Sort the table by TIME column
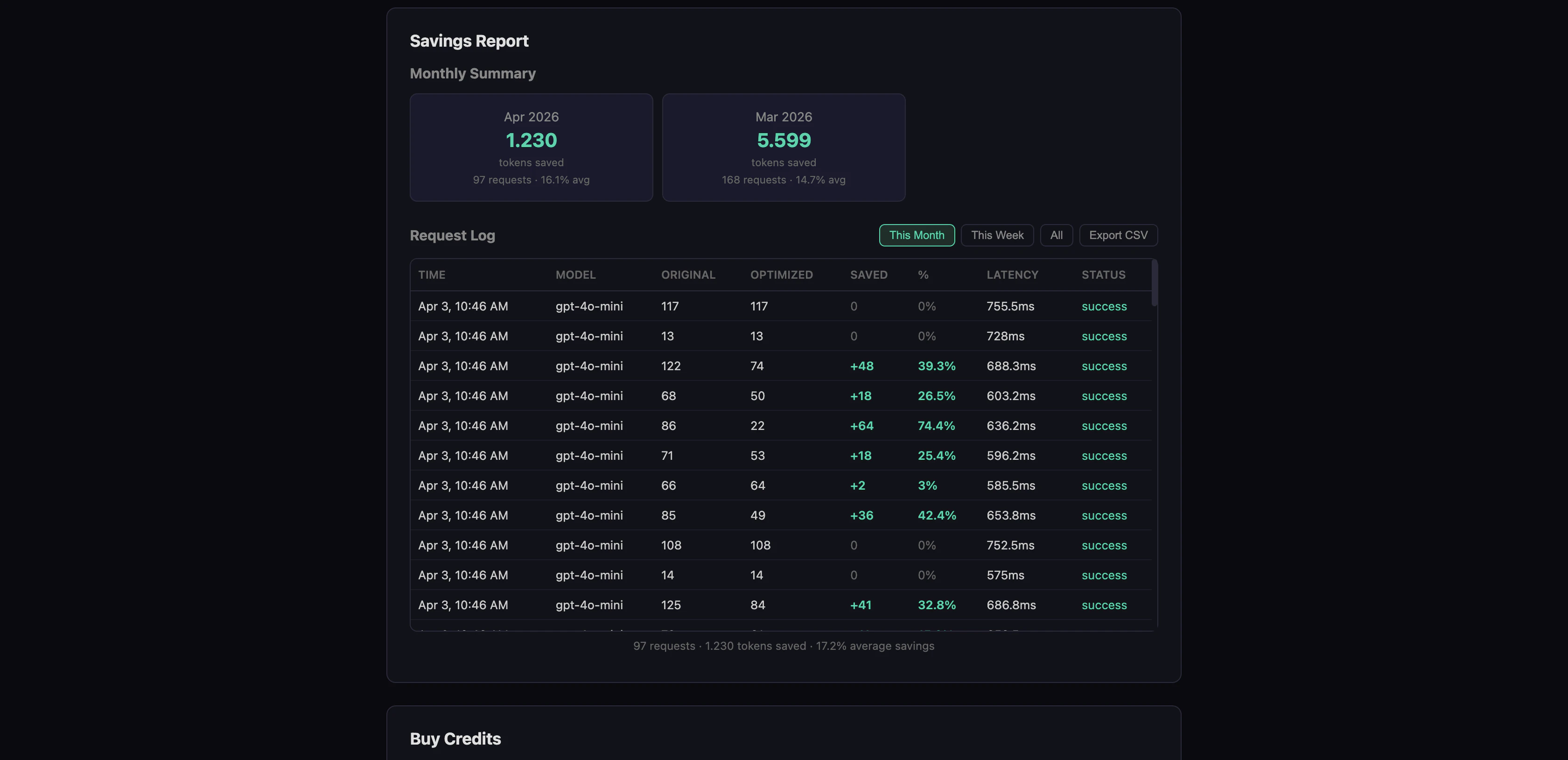This screenshot has height=760, width=1568. (x=432, y=274)
